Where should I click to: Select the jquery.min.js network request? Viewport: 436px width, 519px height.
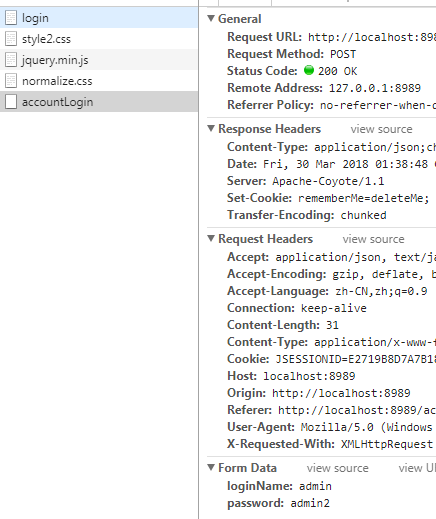click(99, 60)
